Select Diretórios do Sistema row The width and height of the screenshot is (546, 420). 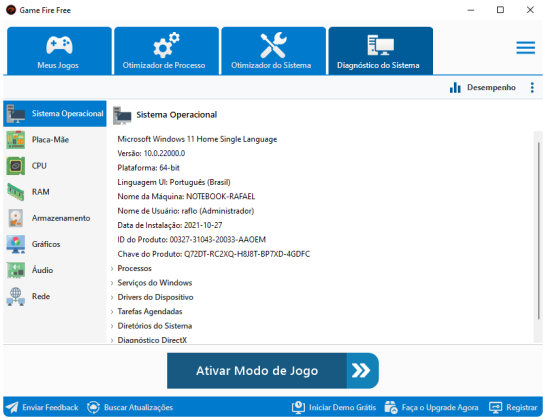tap(155, 326)
